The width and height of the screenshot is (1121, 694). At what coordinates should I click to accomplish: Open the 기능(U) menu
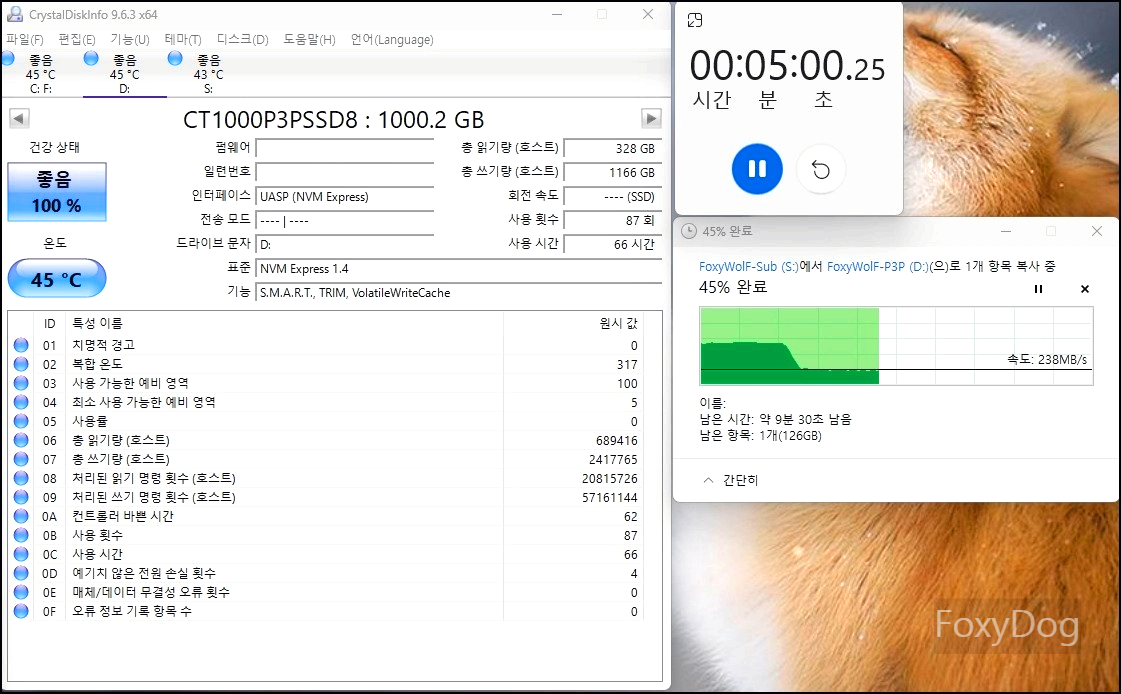click(x=129, y=39)
